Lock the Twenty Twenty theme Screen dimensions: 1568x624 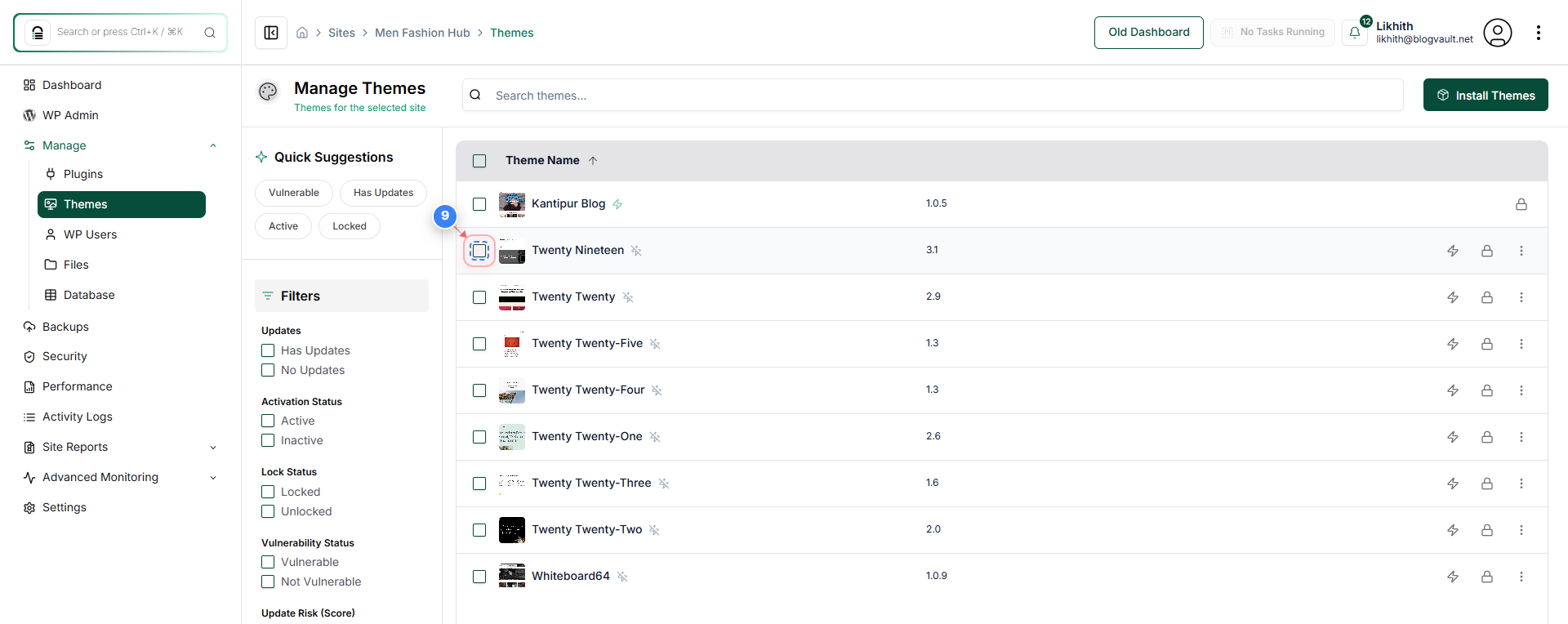pyautogui.click(x=1487, y=297)
